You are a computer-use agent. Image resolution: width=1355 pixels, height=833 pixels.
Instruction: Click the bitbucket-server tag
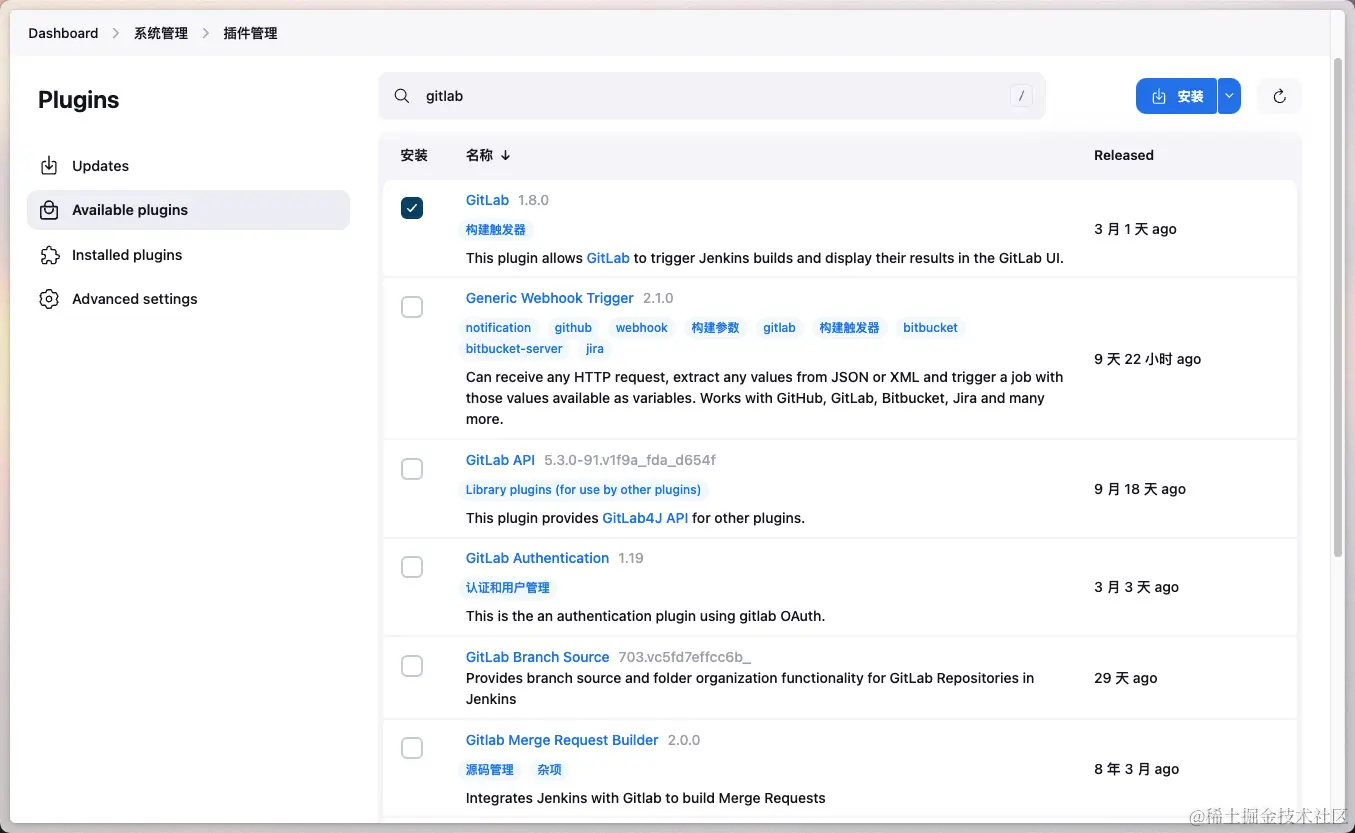(514, 349)
